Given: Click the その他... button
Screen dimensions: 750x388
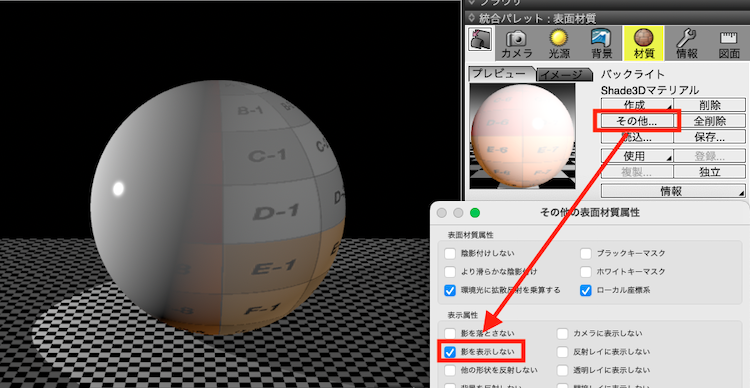Looking at the screenshot, I should pyautogui.click(x=637, y=121).
